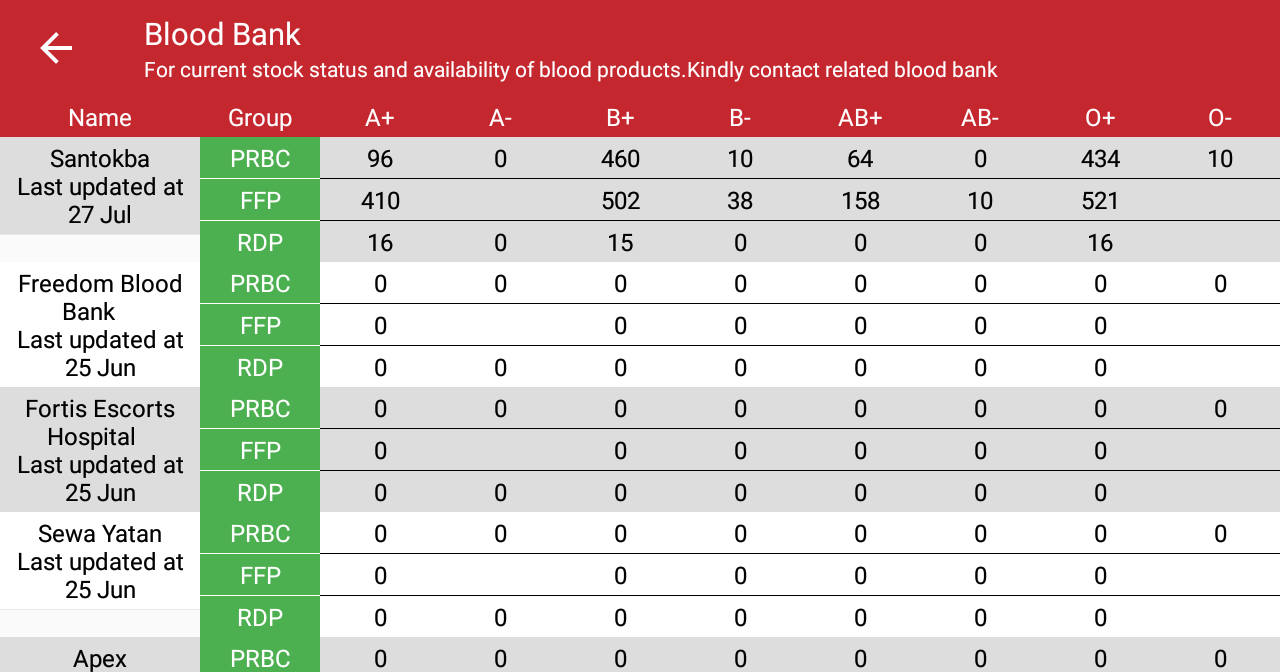Screen dimensions: 1280x672
Task: Click the 460 value under B+
Action: click(x=620, y=159)
